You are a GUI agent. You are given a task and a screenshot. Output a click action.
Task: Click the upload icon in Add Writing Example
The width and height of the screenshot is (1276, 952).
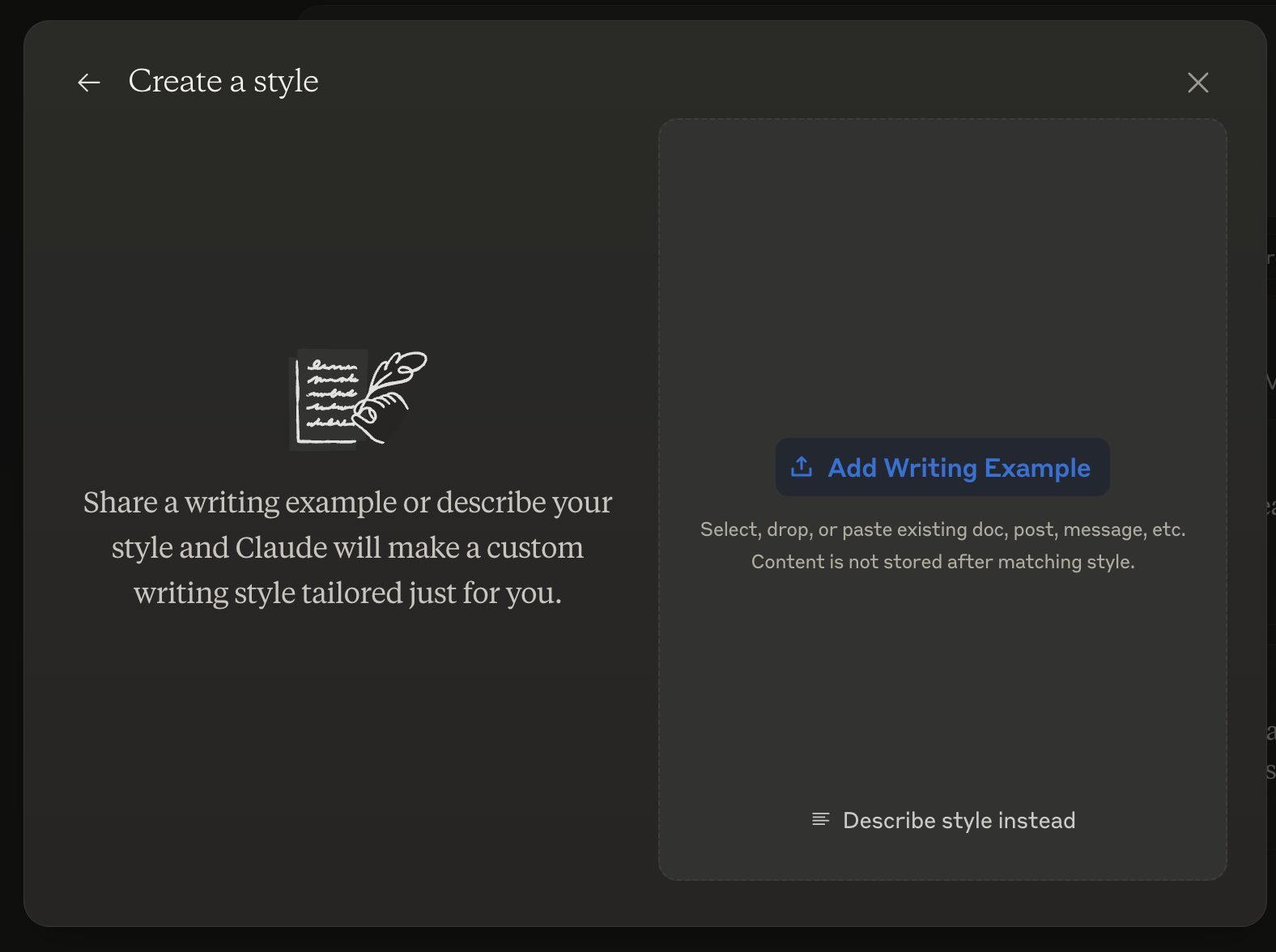802,467
